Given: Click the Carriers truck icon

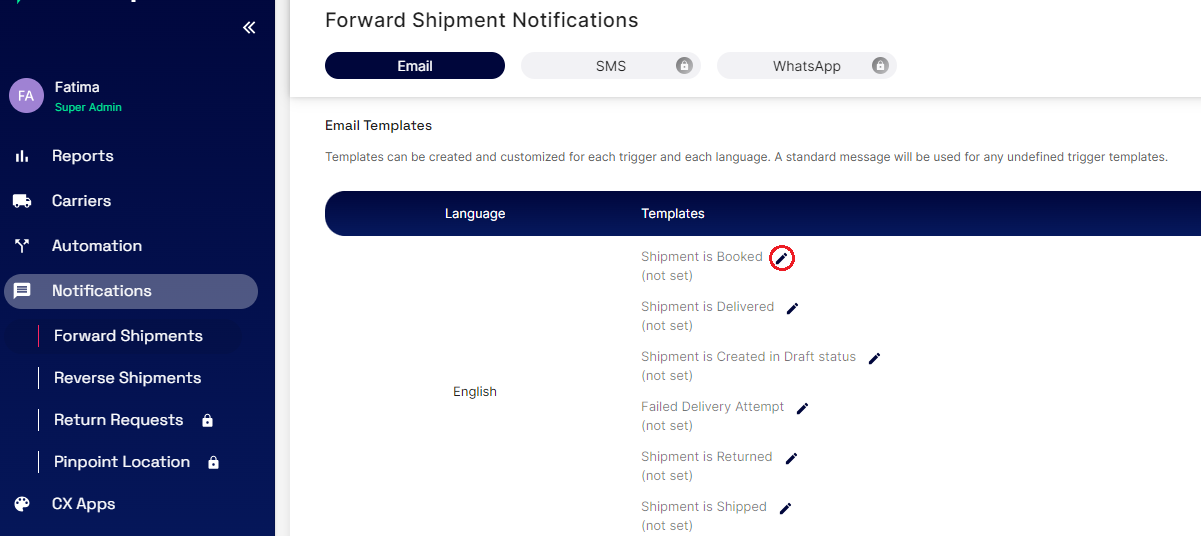Looking at the screenshot, I should click(22, 201).
